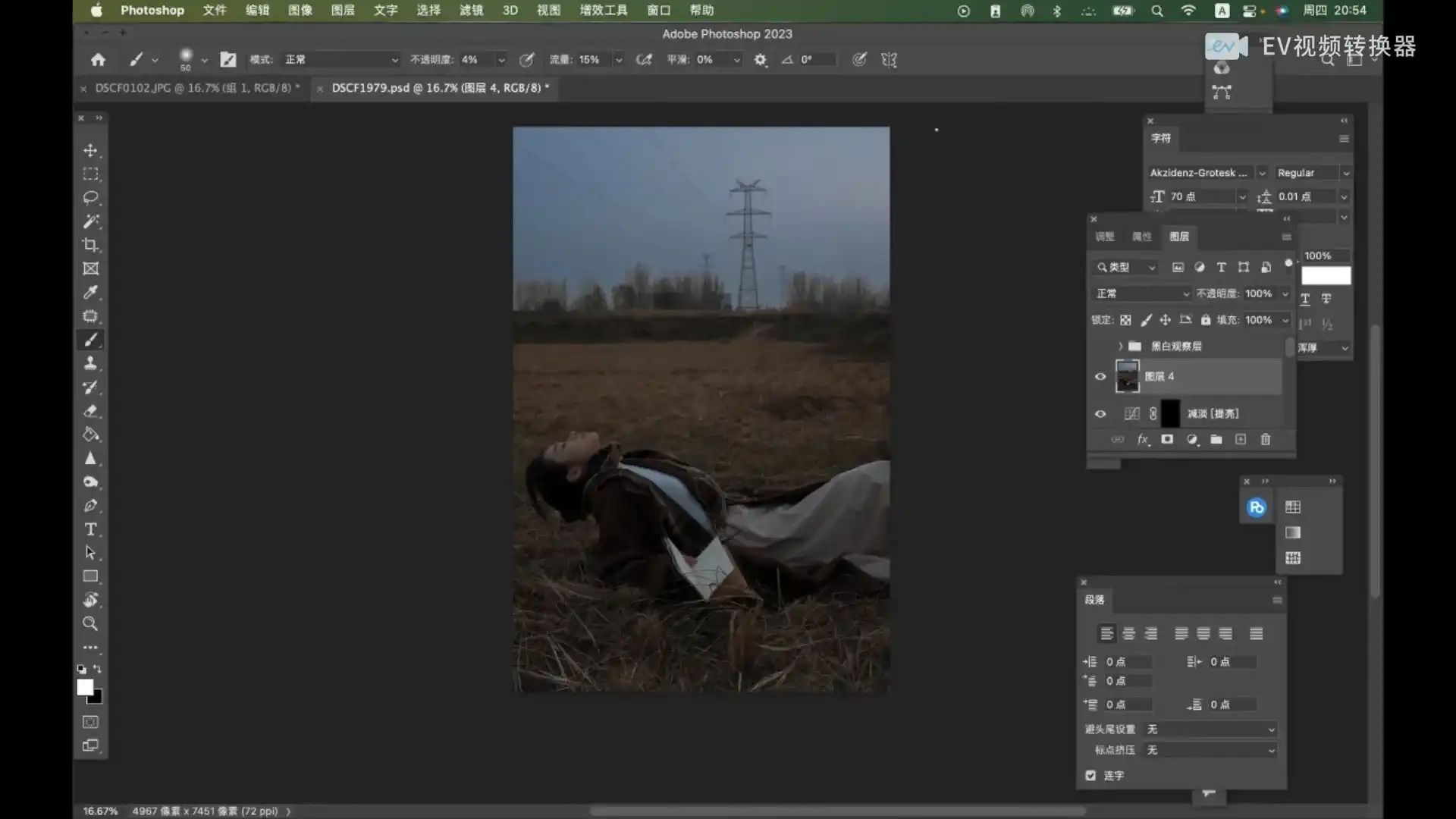Select the Zoom tool in toolbar

[x=90, y=623]
